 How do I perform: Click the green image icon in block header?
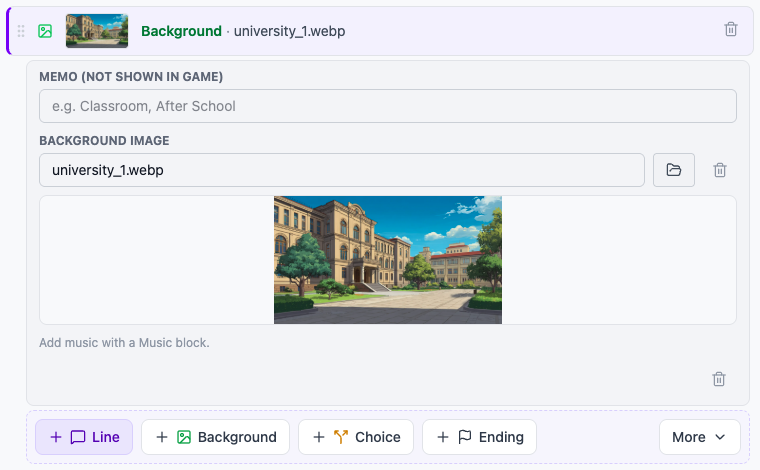[x=45, y=31]
